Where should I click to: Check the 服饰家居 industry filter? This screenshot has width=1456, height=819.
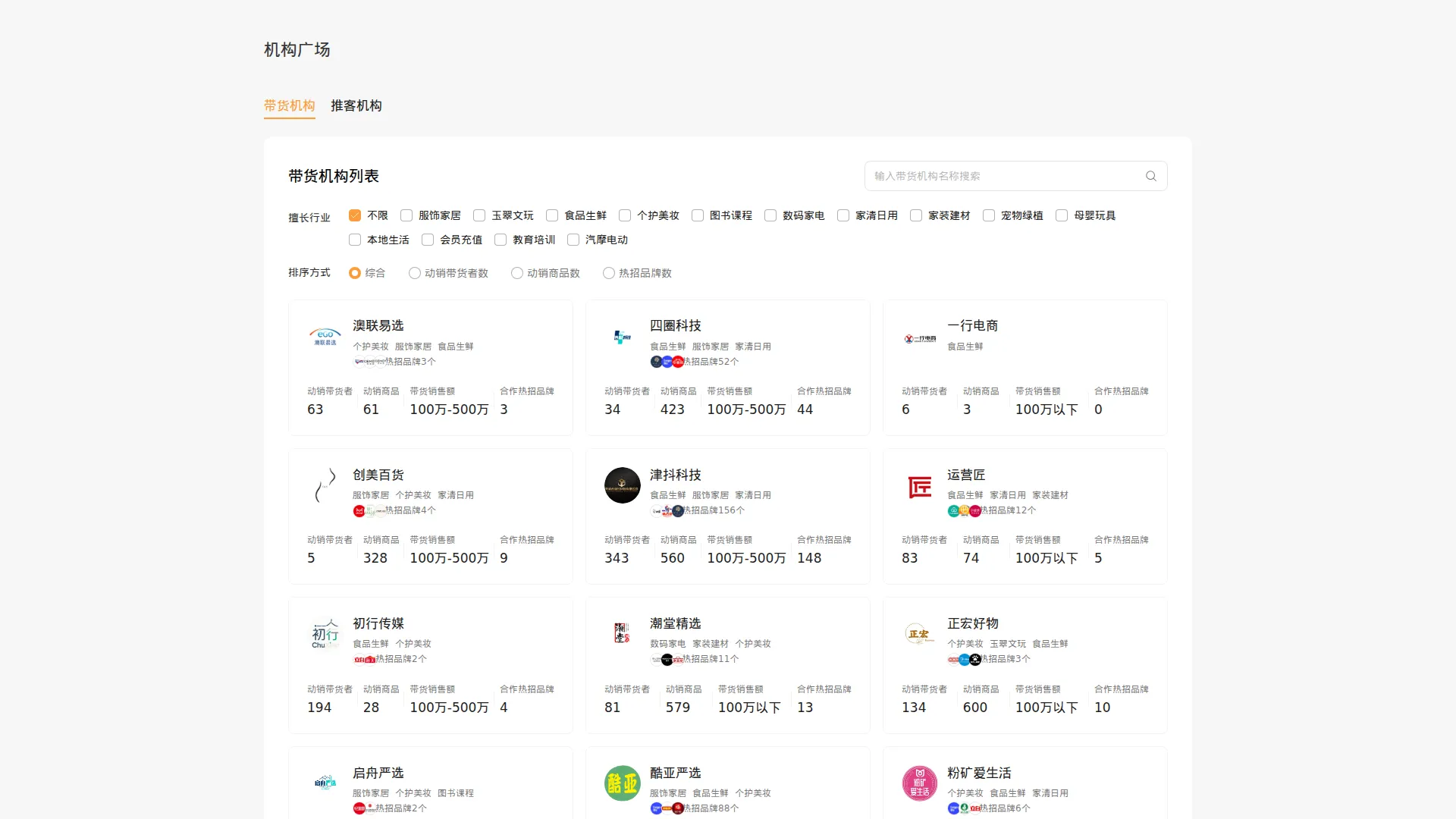pos(406,215)
